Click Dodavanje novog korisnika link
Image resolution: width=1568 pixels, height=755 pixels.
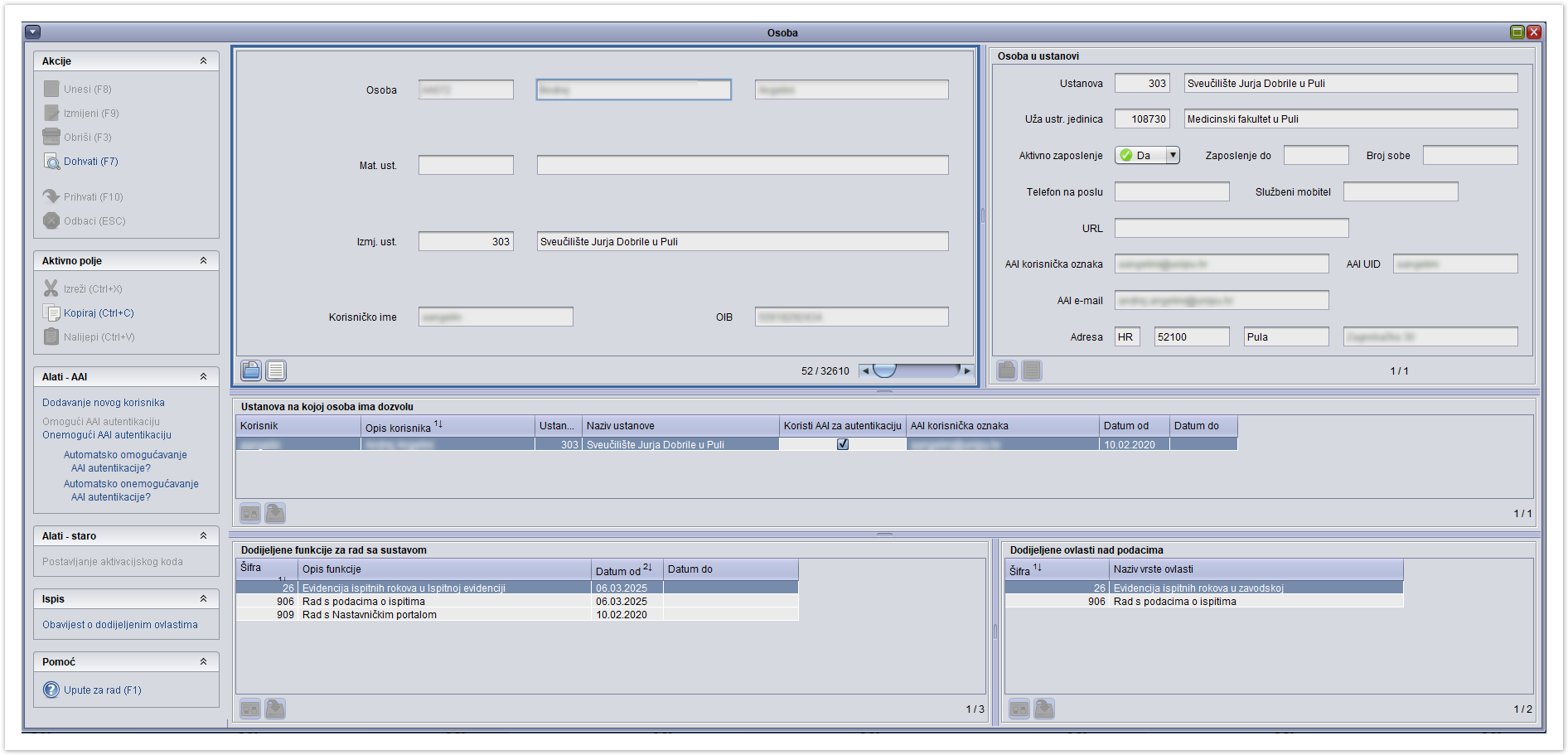coord(104,403)
